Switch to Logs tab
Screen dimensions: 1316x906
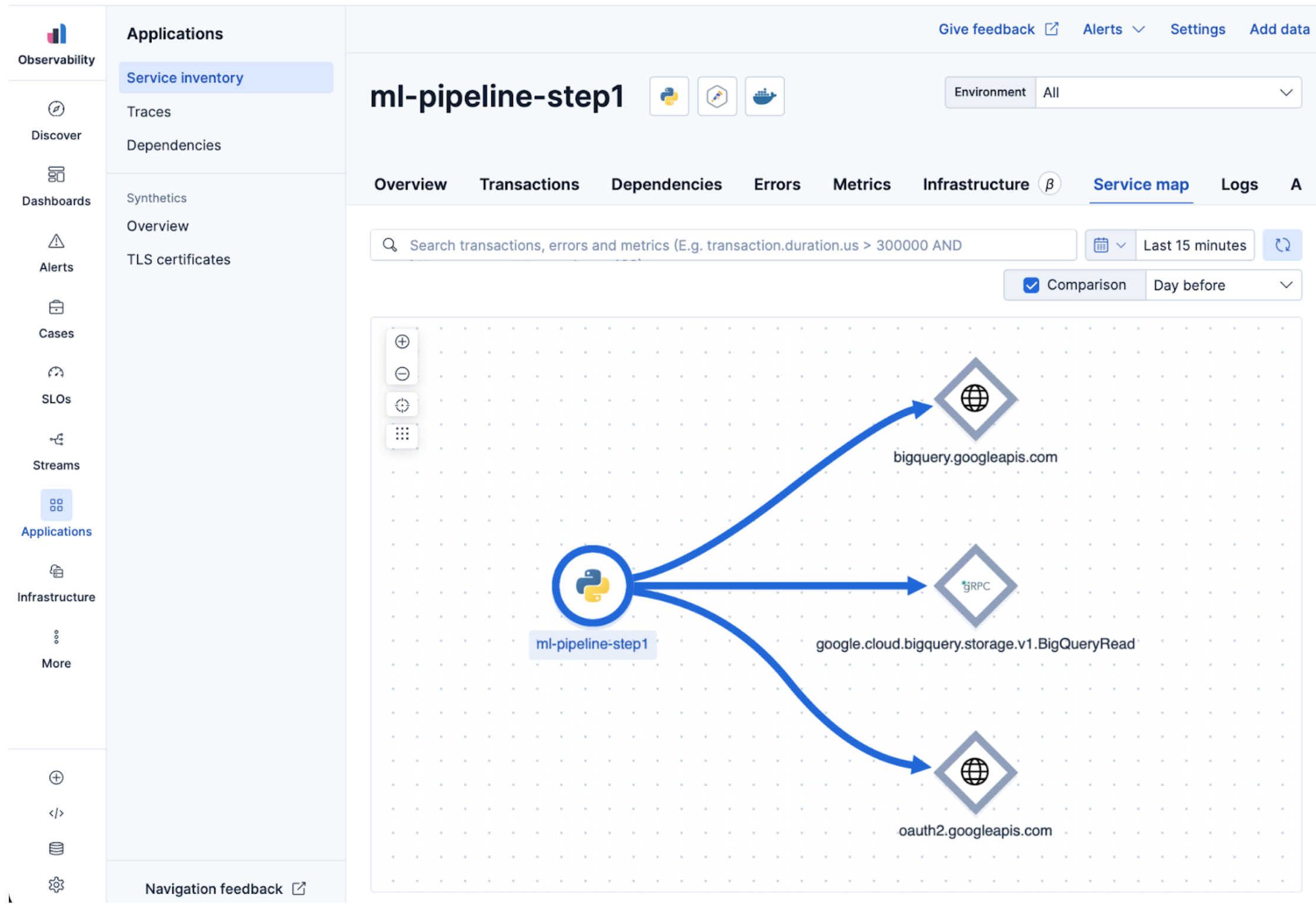1239,184
